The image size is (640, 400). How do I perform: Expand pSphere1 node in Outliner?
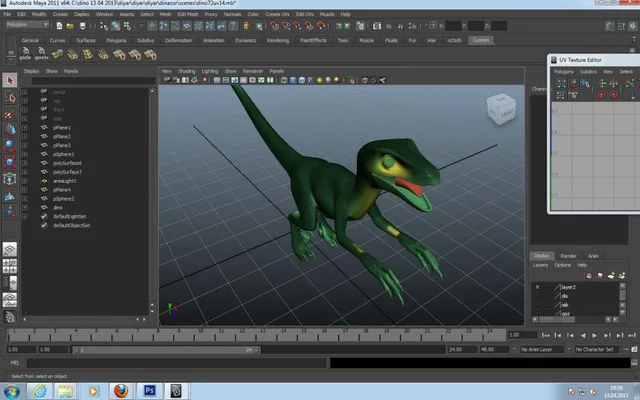[24, 154]
